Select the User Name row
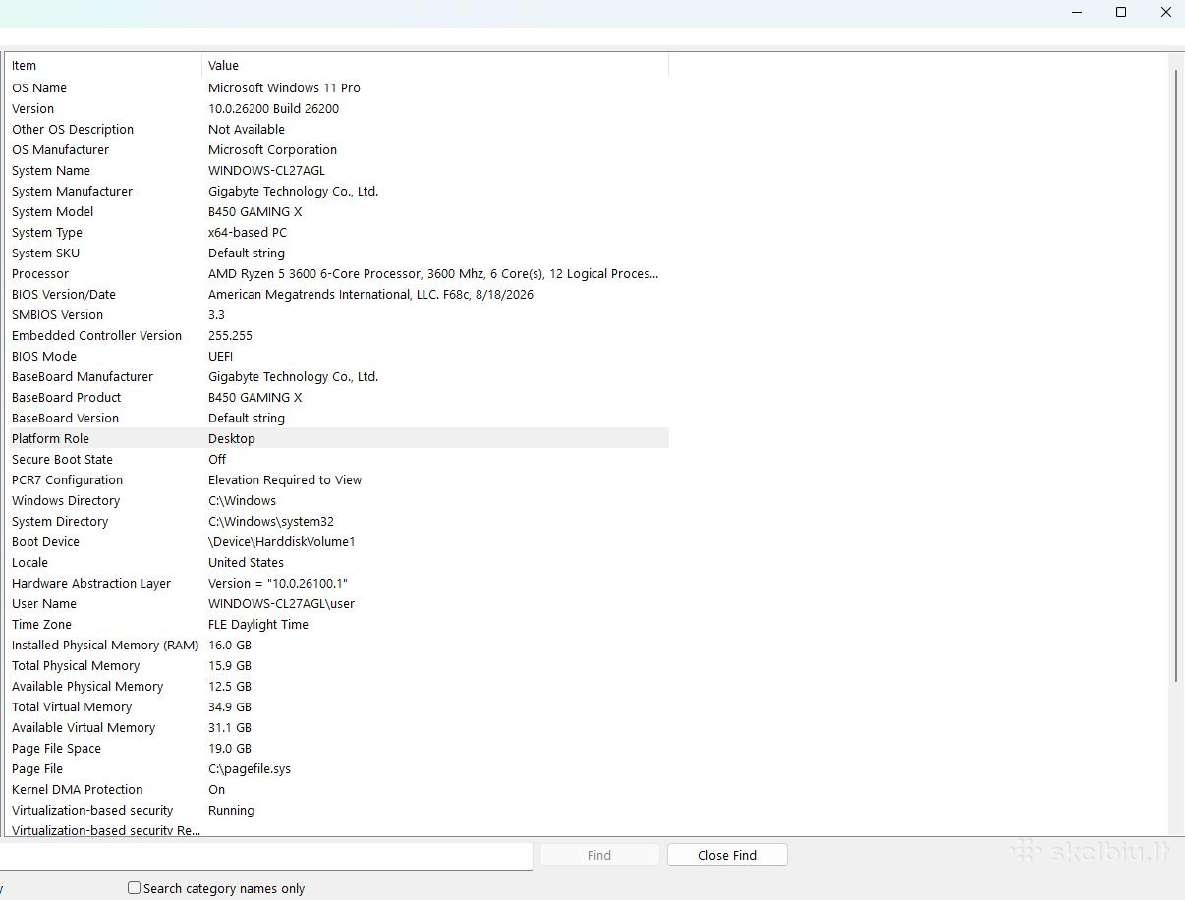The height and width of the screenshot is (900, 1185). [x=337, y=604]
